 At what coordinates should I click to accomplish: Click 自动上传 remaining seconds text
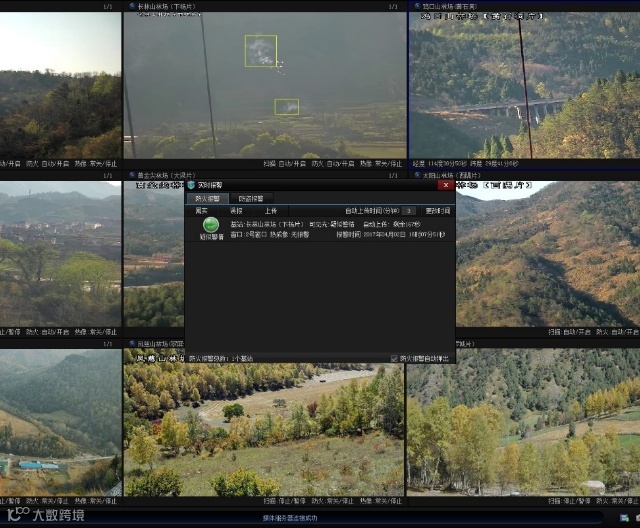tap(392, 224)
